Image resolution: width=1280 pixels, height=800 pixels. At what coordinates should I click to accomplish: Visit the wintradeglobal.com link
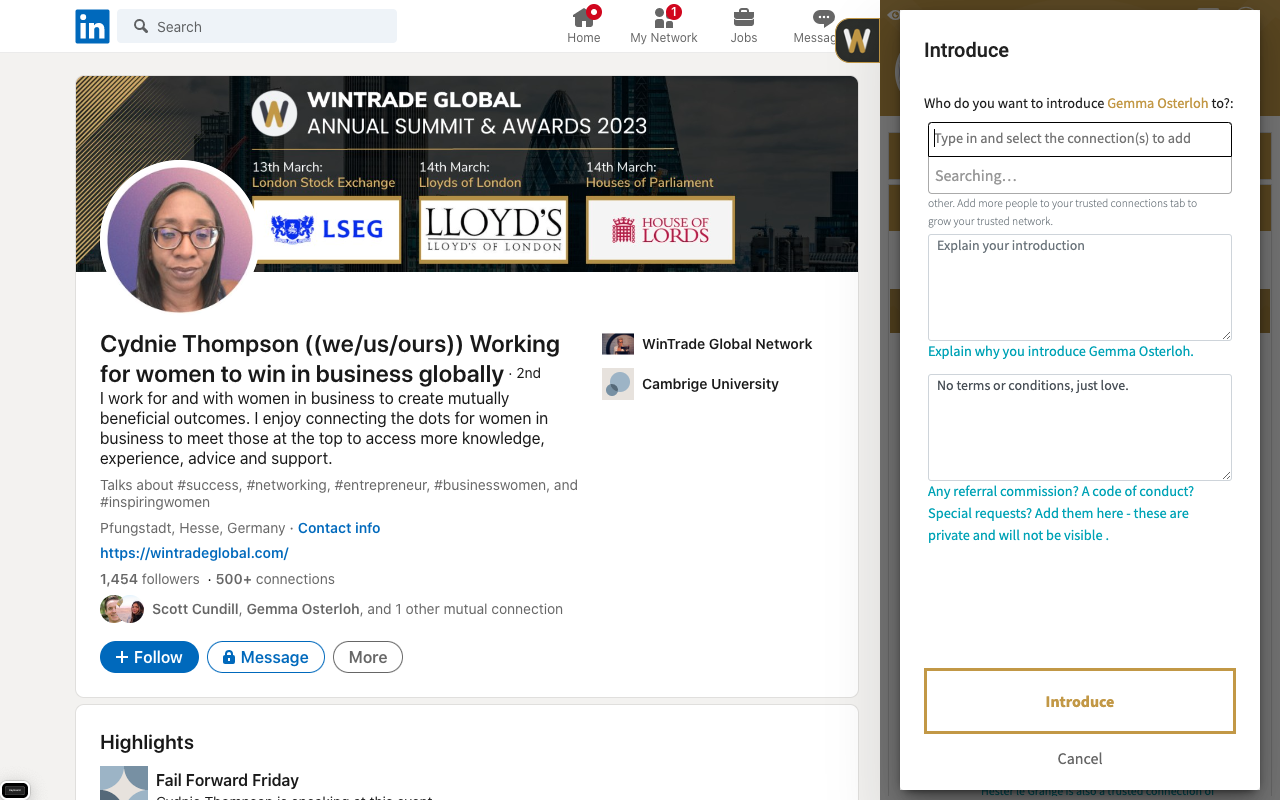pos(194,553)
